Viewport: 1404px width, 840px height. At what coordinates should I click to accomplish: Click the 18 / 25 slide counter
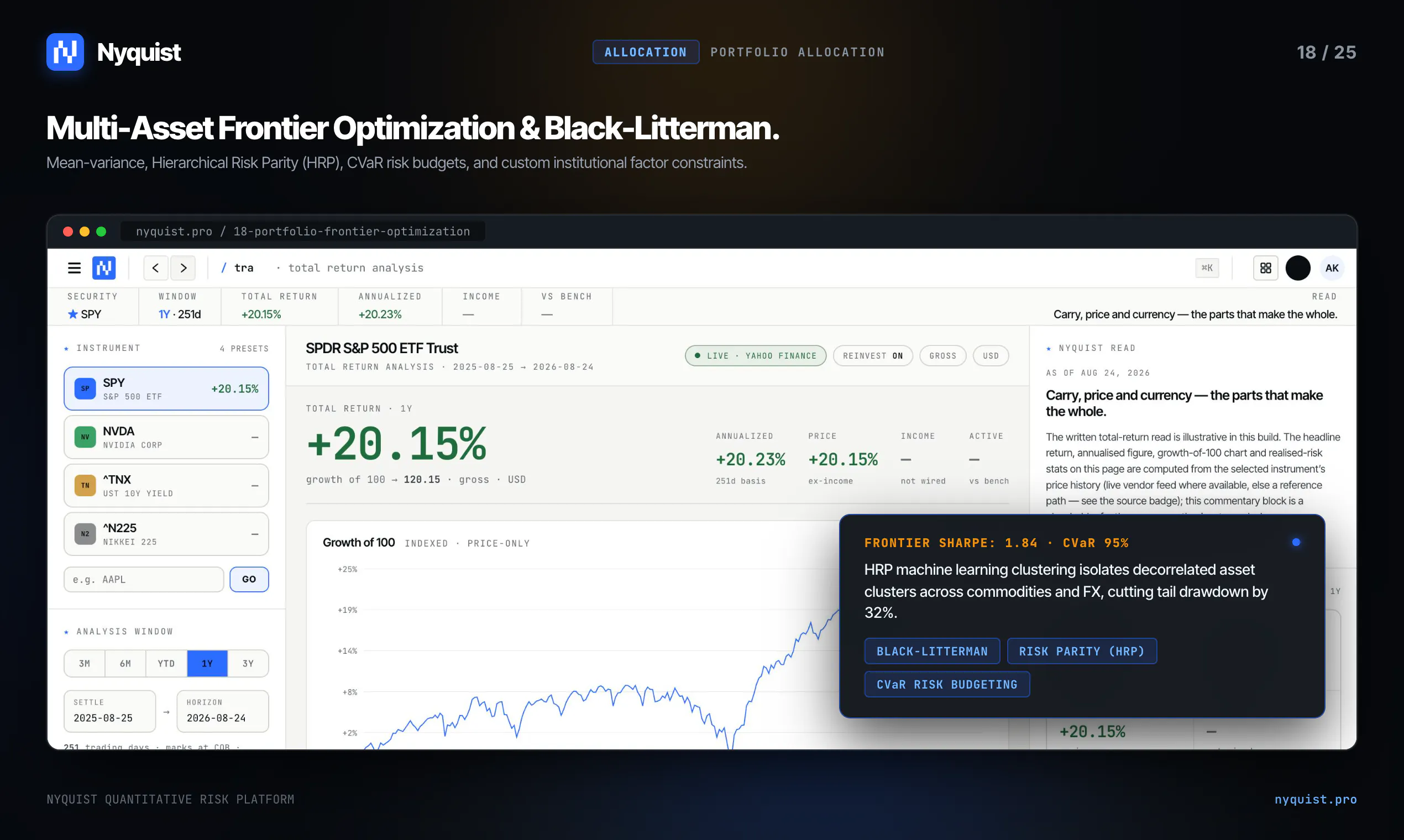[x=1327, y=52]
